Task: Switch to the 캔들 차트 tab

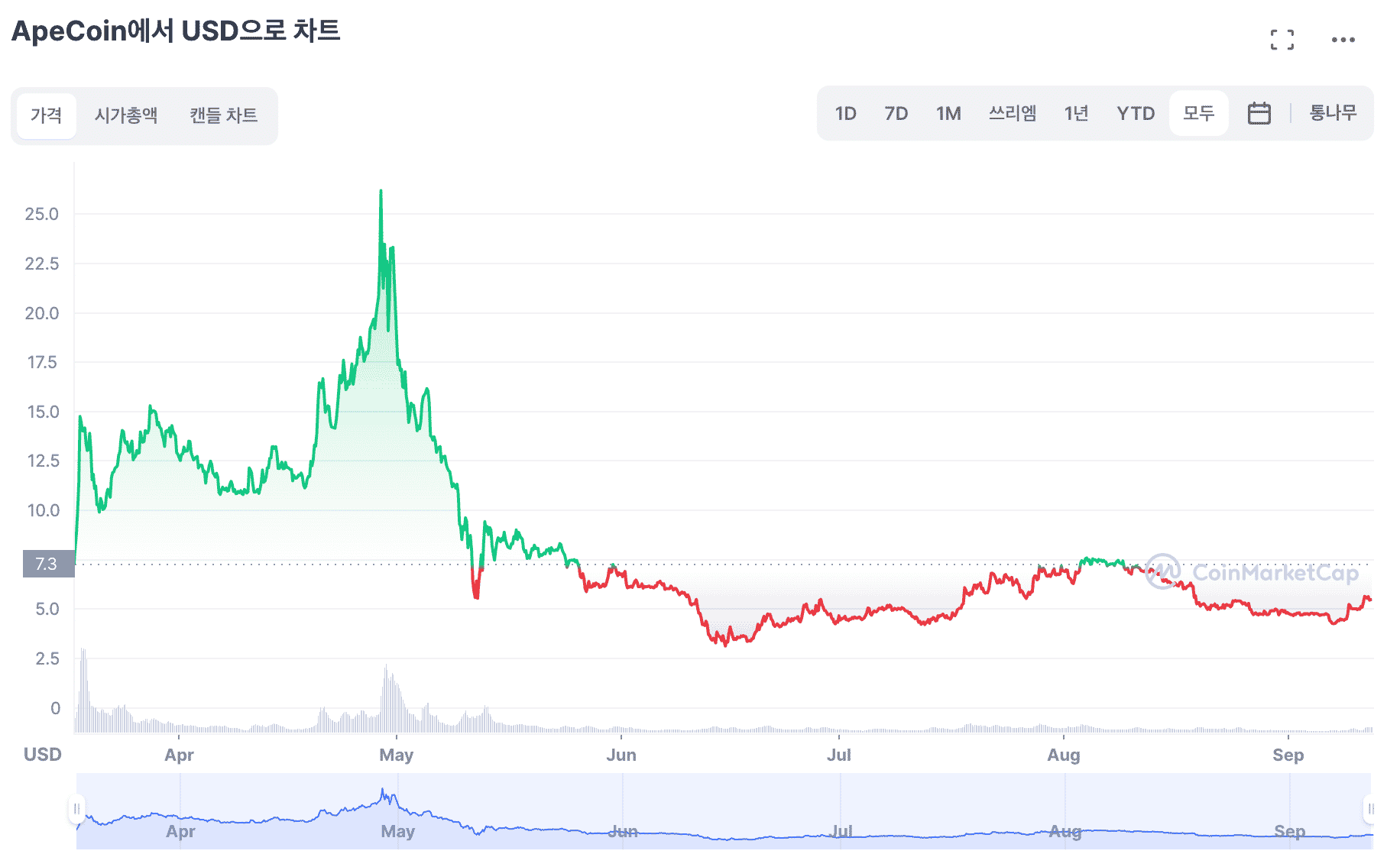Action: pyautogui.click(x=223, y=115)
